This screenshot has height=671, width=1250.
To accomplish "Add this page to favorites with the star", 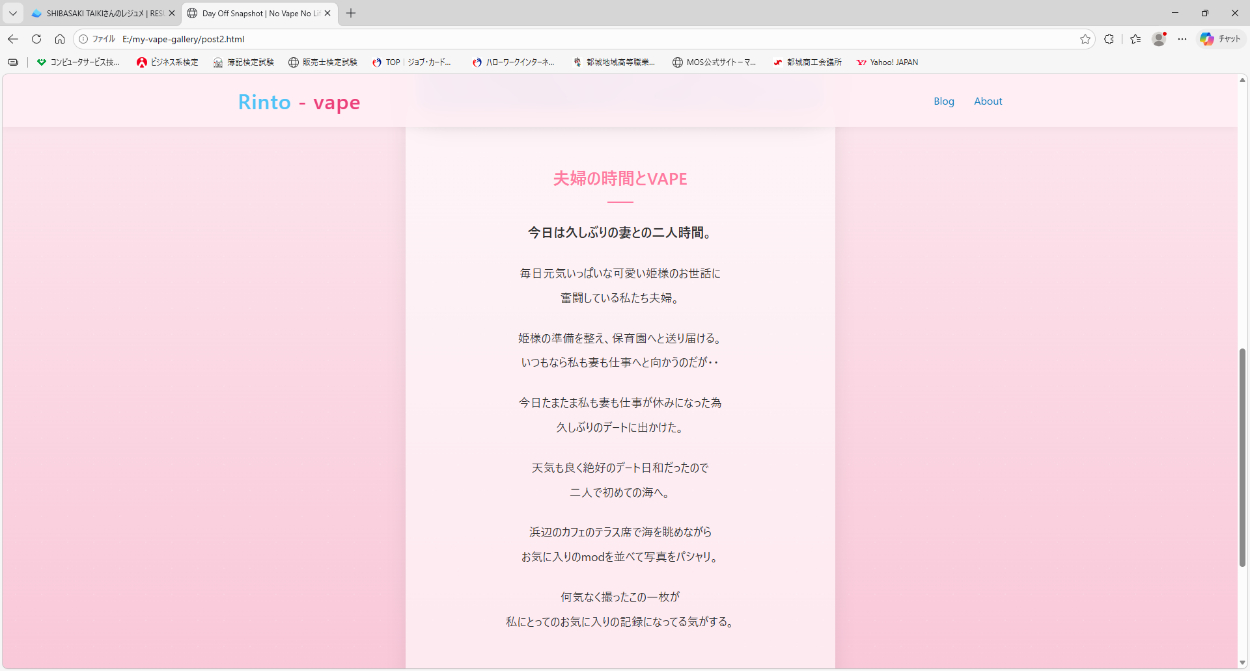I will point(1085,39).
